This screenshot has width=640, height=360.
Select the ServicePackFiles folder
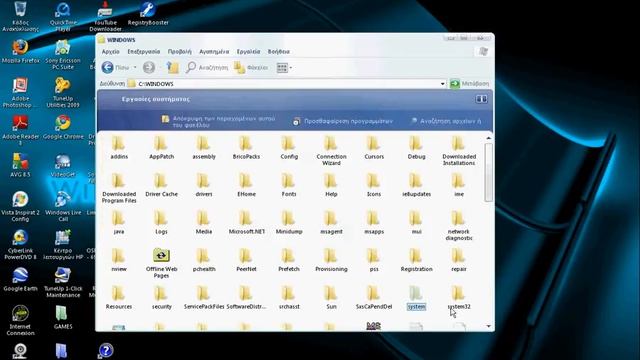tap(204, 298)
